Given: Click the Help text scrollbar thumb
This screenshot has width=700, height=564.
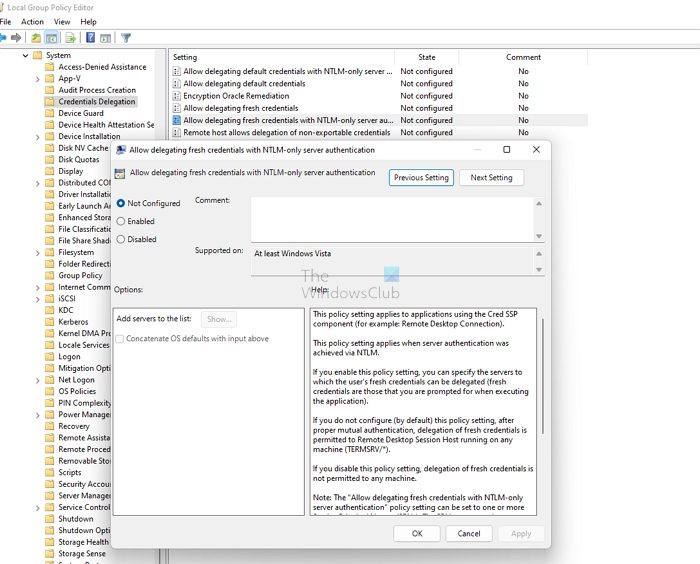Looking at the screenshot, I should [x=542, y=376].
